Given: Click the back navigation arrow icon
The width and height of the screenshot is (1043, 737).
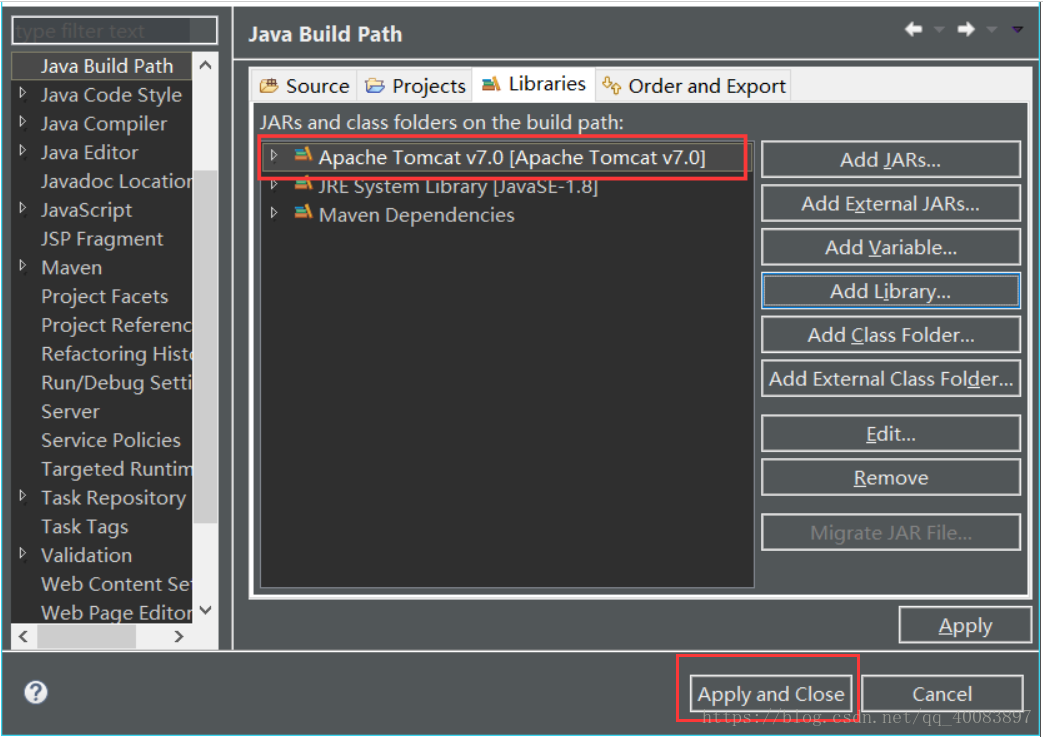Looking at the screenshot, I should pos(913,29).
